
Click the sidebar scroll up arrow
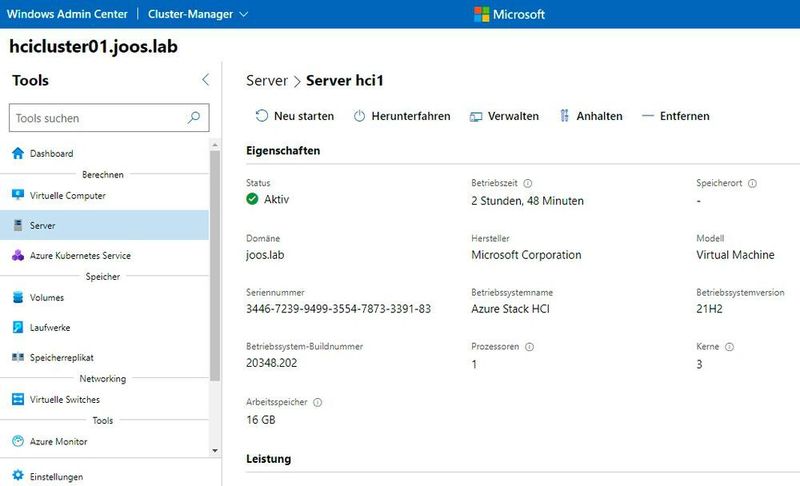(215, 145)
